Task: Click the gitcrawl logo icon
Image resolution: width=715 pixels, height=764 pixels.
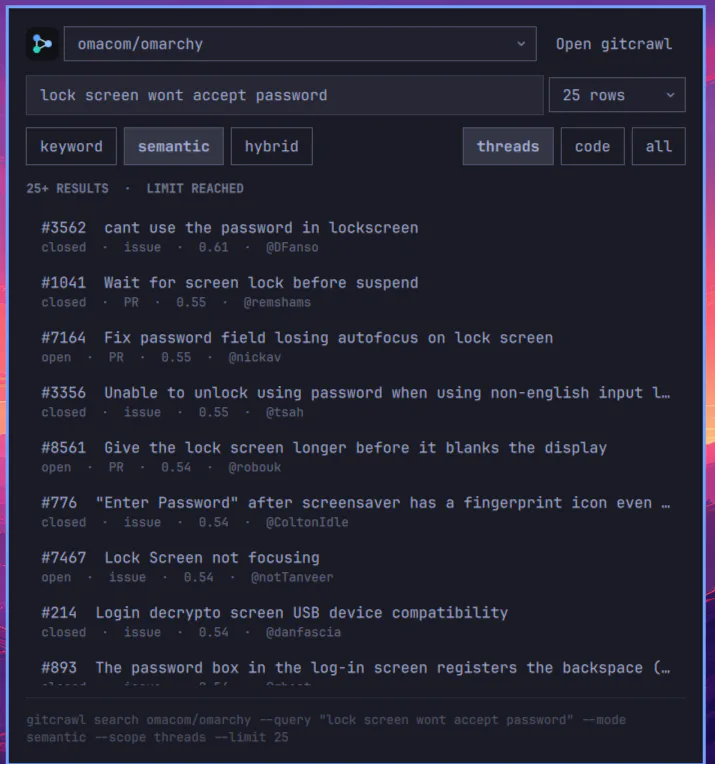Action: (x=42, y=44)
